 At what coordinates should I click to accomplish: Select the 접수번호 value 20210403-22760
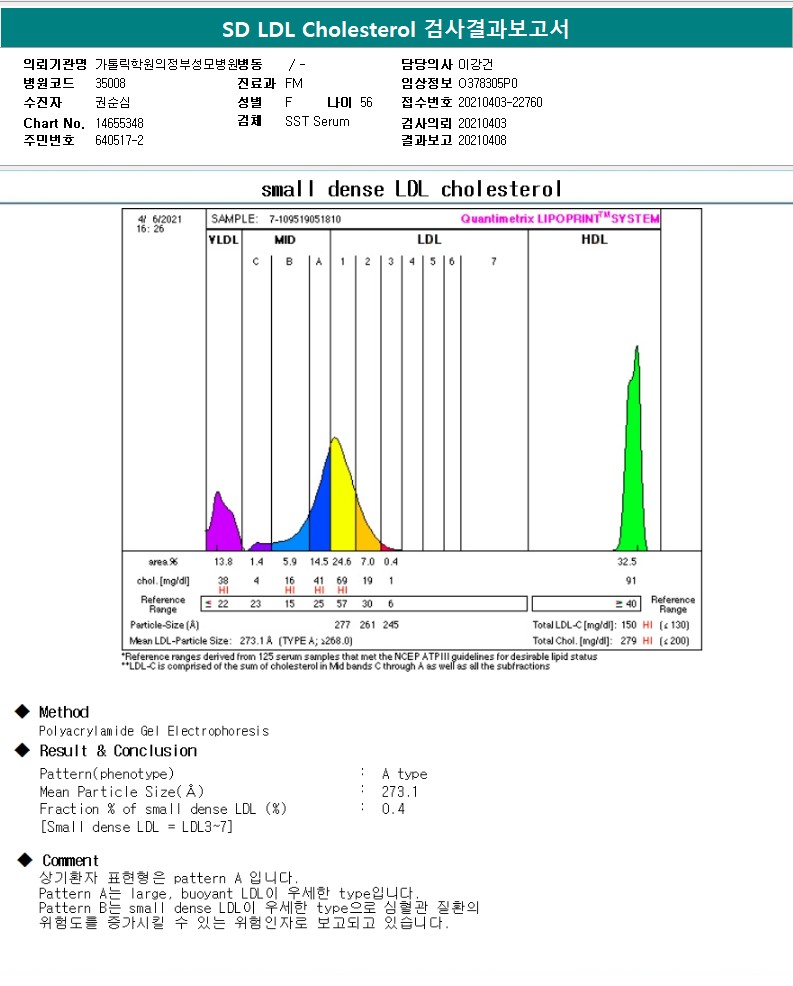[x=500, y=102]
